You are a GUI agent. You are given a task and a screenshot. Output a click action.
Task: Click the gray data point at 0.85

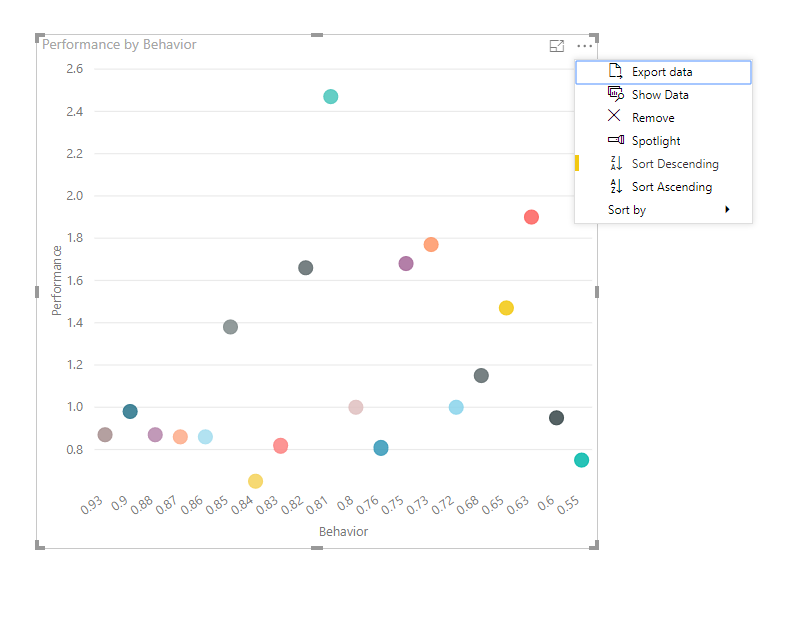[230, 327]
